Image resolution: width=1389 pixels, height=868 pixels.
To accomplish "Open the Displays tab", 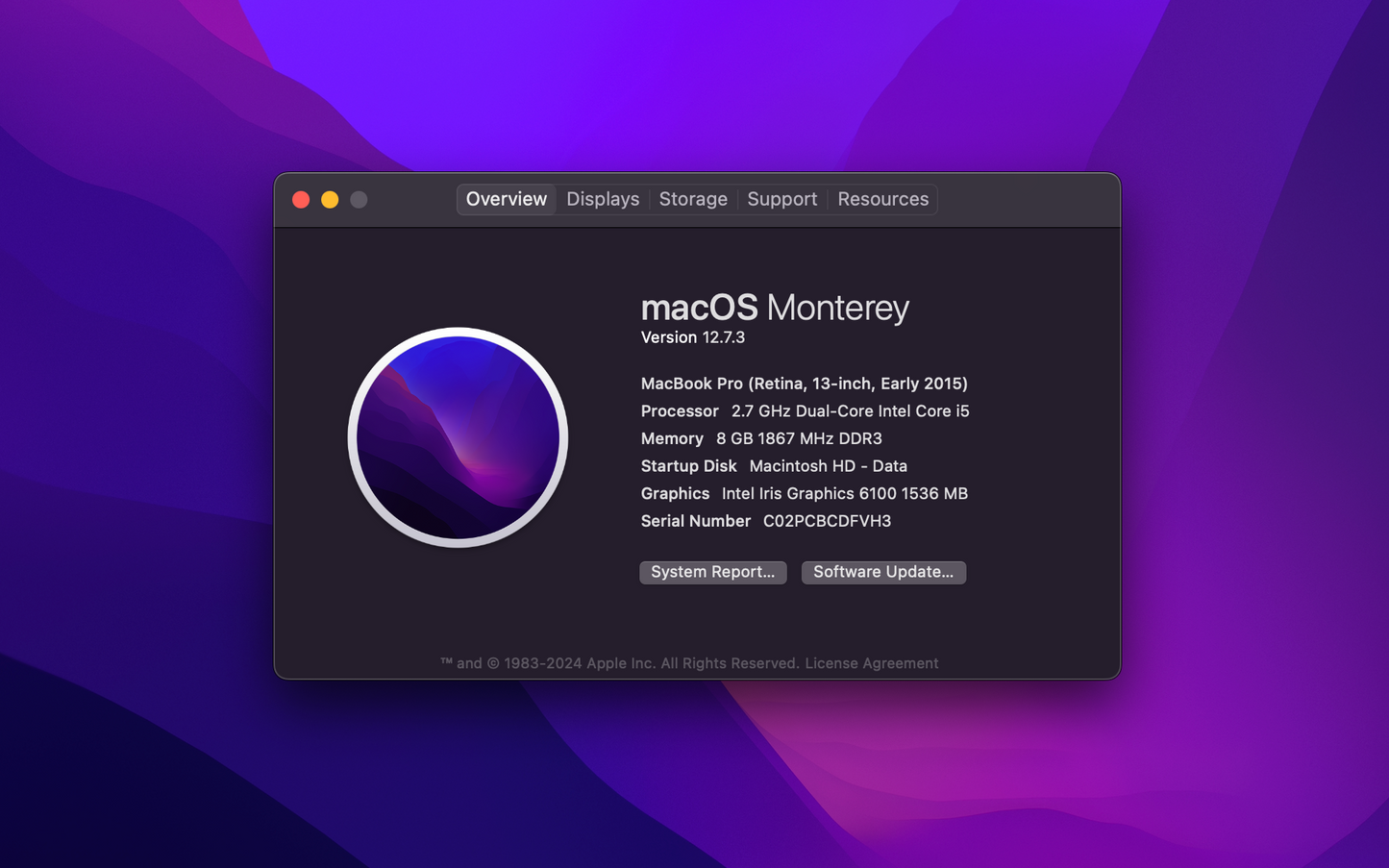I will click(603, 199).
